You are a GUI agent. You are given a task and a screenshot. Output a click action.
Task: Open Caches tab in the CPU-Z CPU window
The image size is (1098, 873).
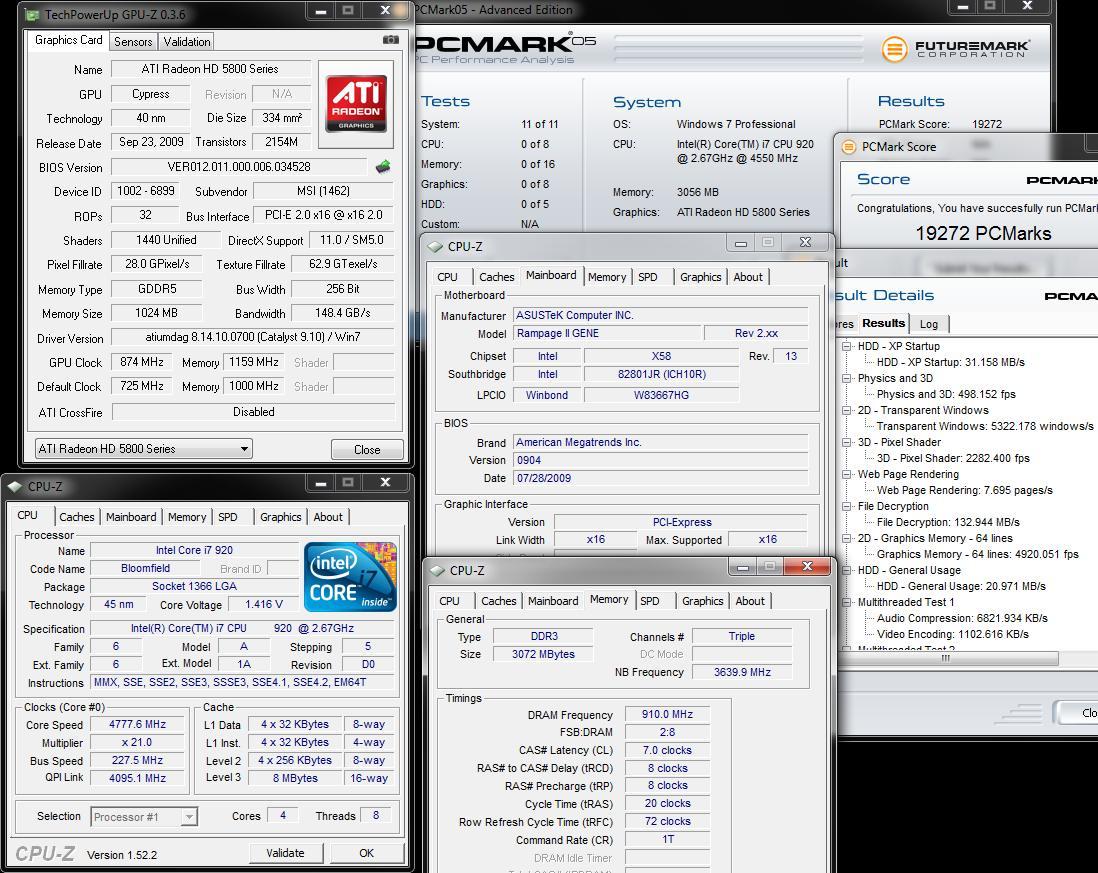76,517
